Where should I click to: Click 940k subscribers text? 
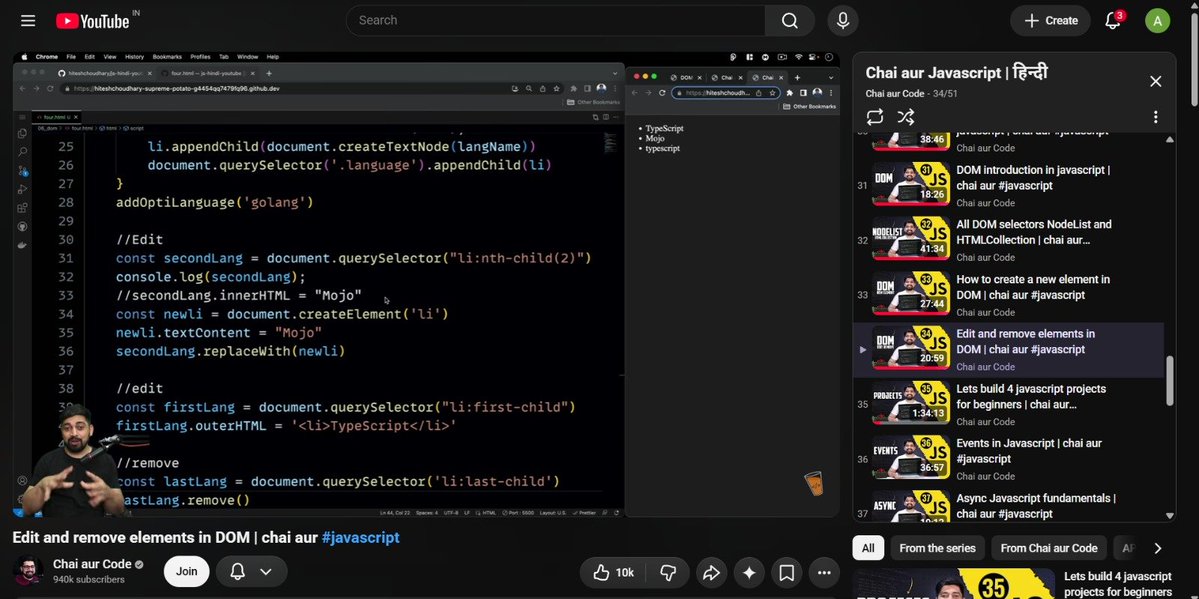pos(89,580)
